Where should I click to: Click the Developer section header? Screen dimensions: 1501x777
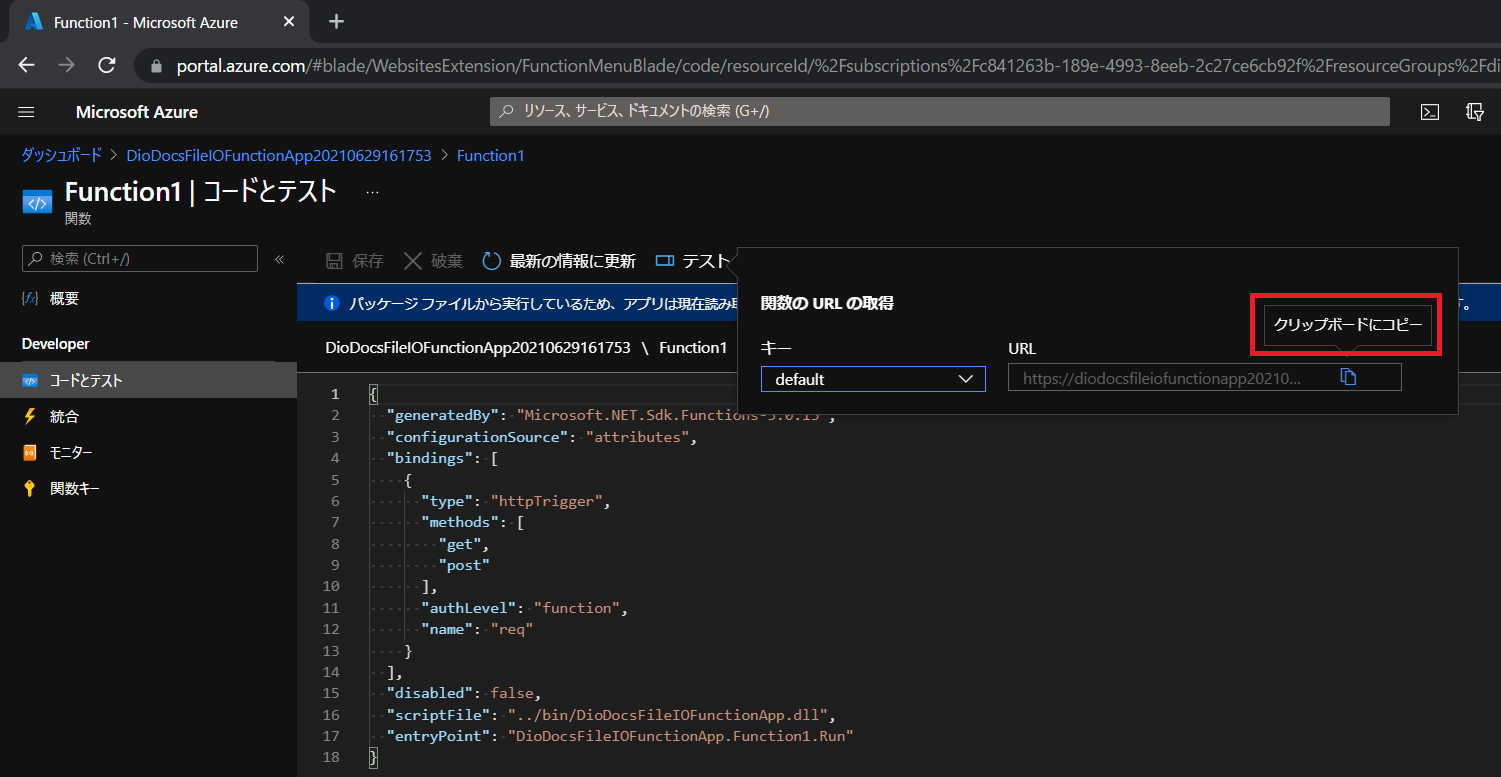56,344
